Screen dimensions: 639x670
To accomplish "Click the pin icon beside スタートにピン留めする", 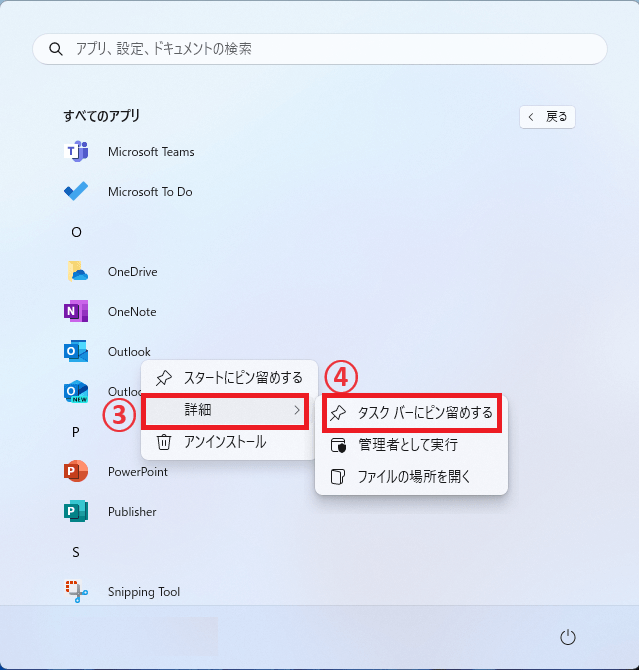I will [x=164, y=378].
